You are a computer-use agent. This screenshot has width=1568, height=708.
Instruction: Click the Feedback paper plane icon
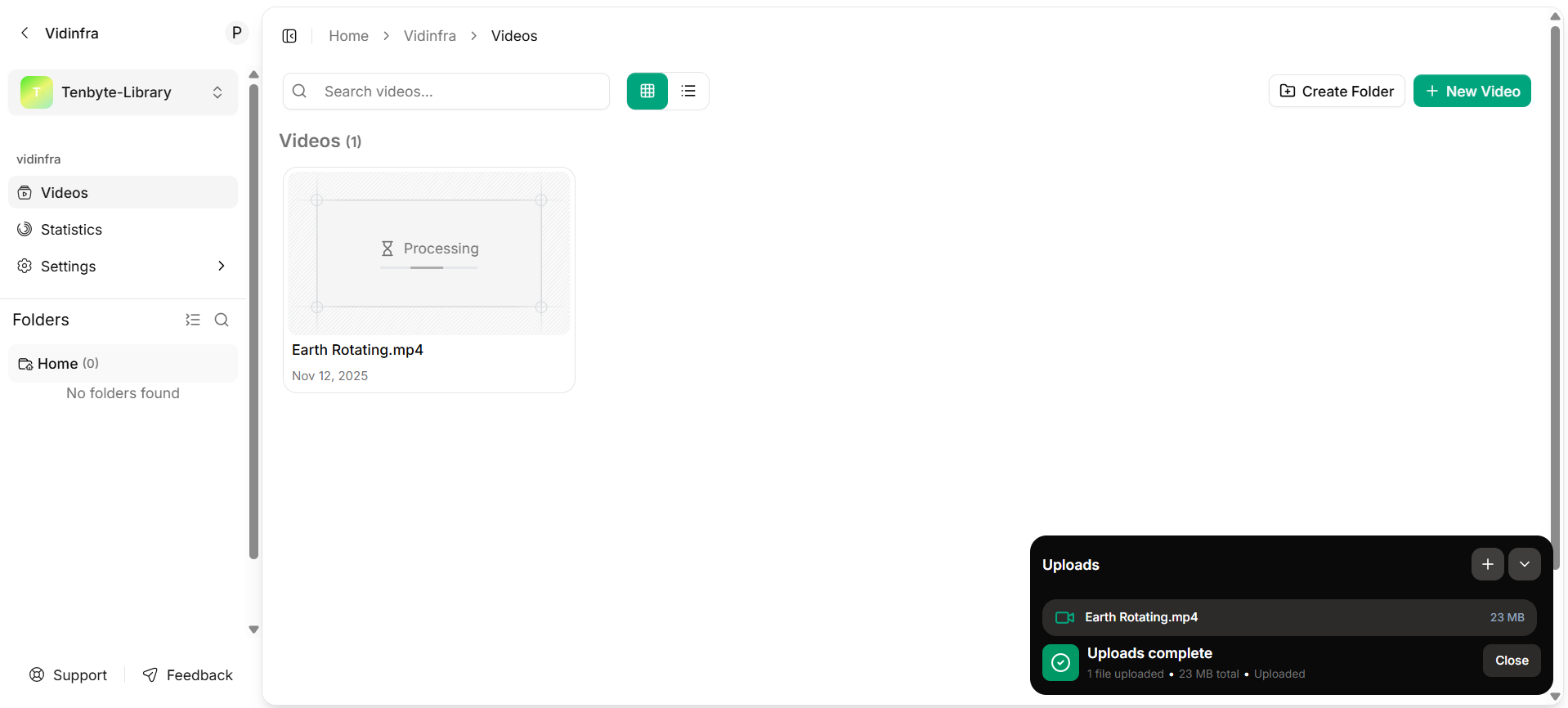(150, 674)
